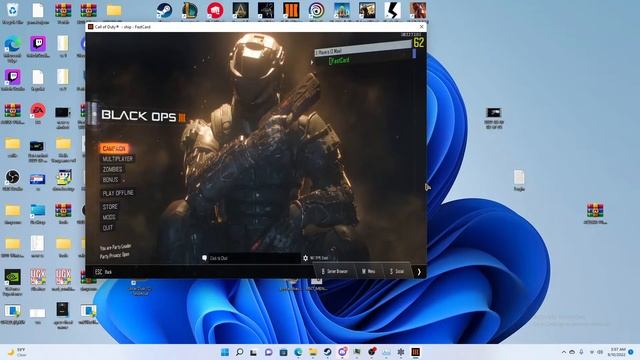This screenshot has height=360, width=640.
Task: Open the Assassin's Creed desktop shortcut
Action: 240,12
